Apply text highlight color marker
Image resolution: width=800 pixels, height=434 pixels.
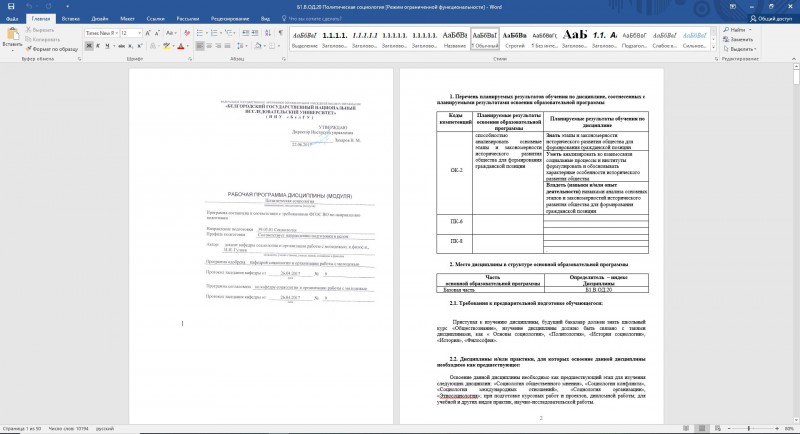[x=166, y=46]
